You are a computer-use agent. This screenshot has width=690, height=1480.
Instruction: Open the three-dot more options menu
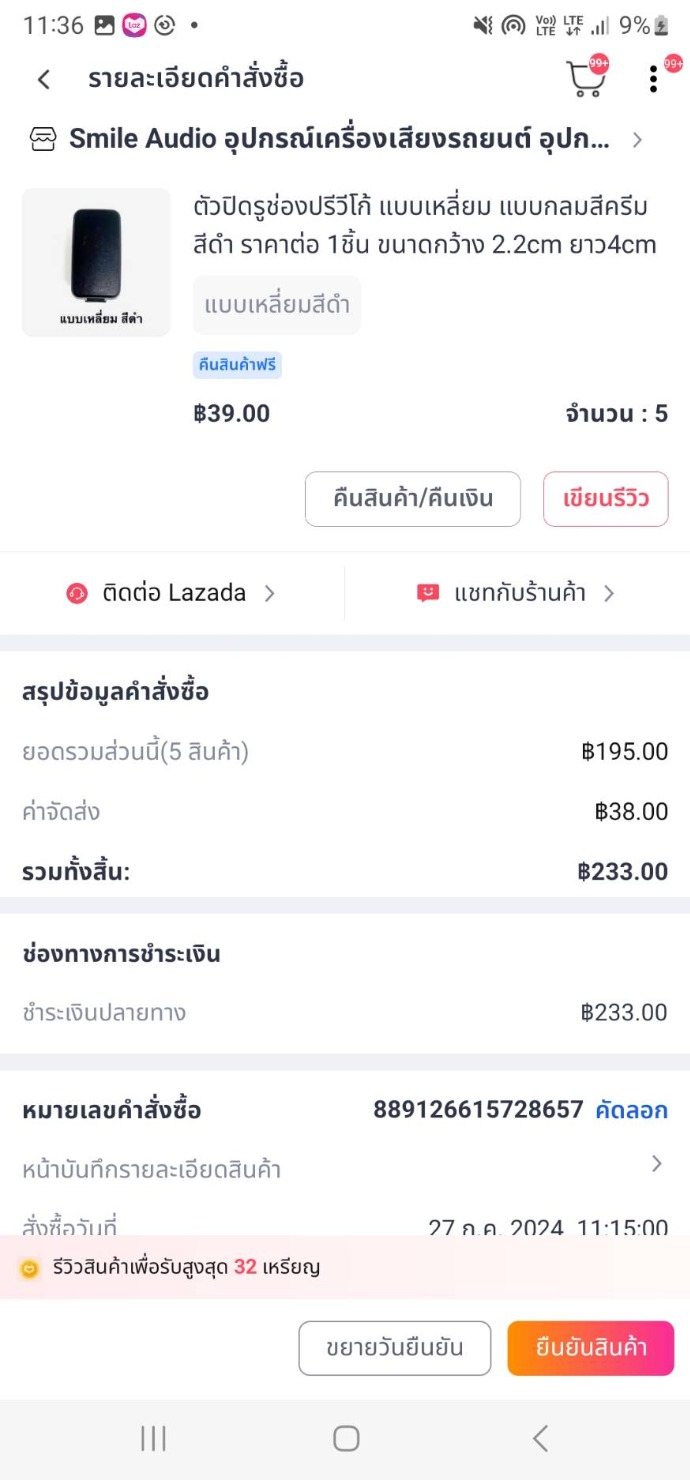(x=653, y=79)
